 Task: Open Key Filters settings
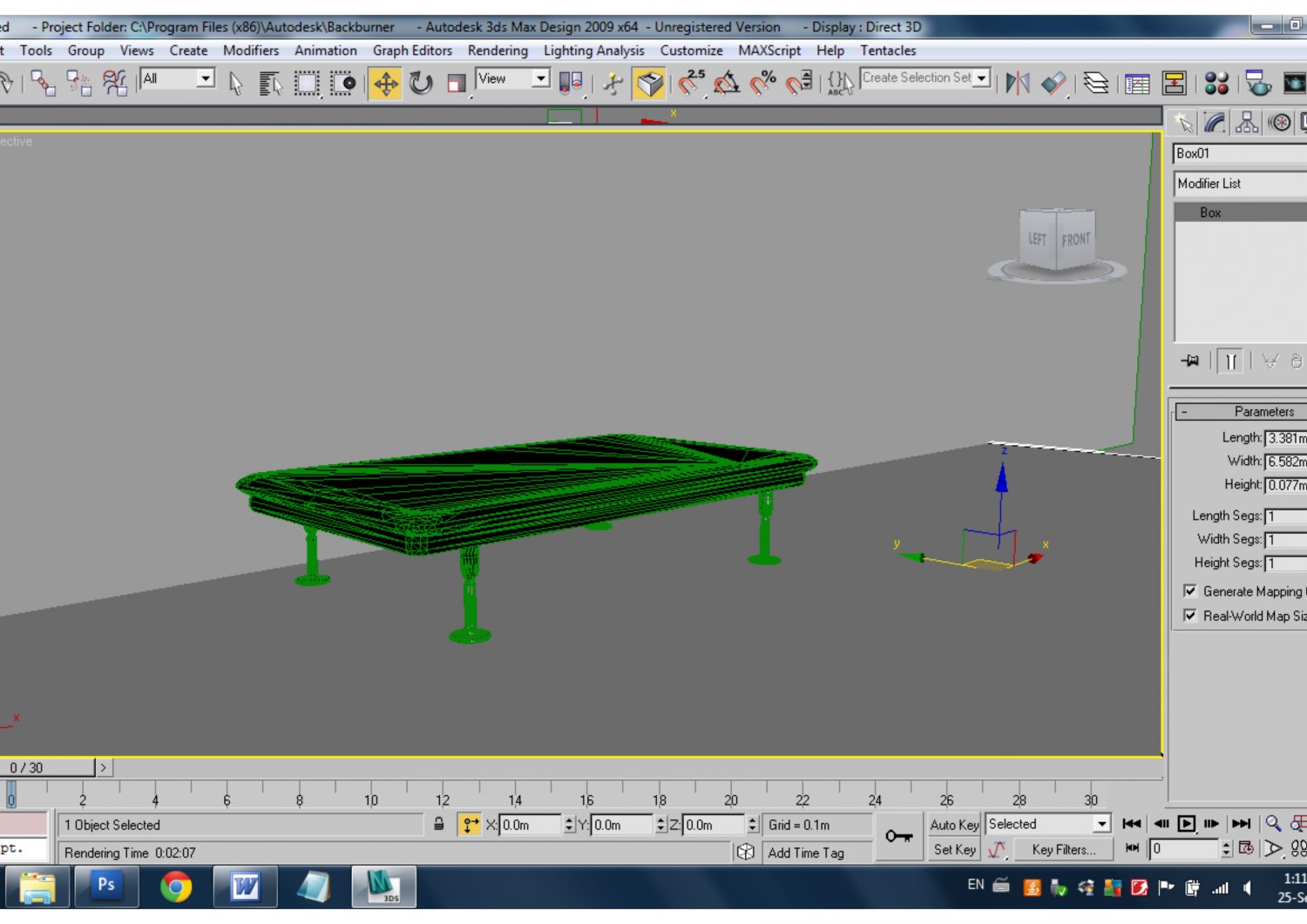[x=1063, y=849]
